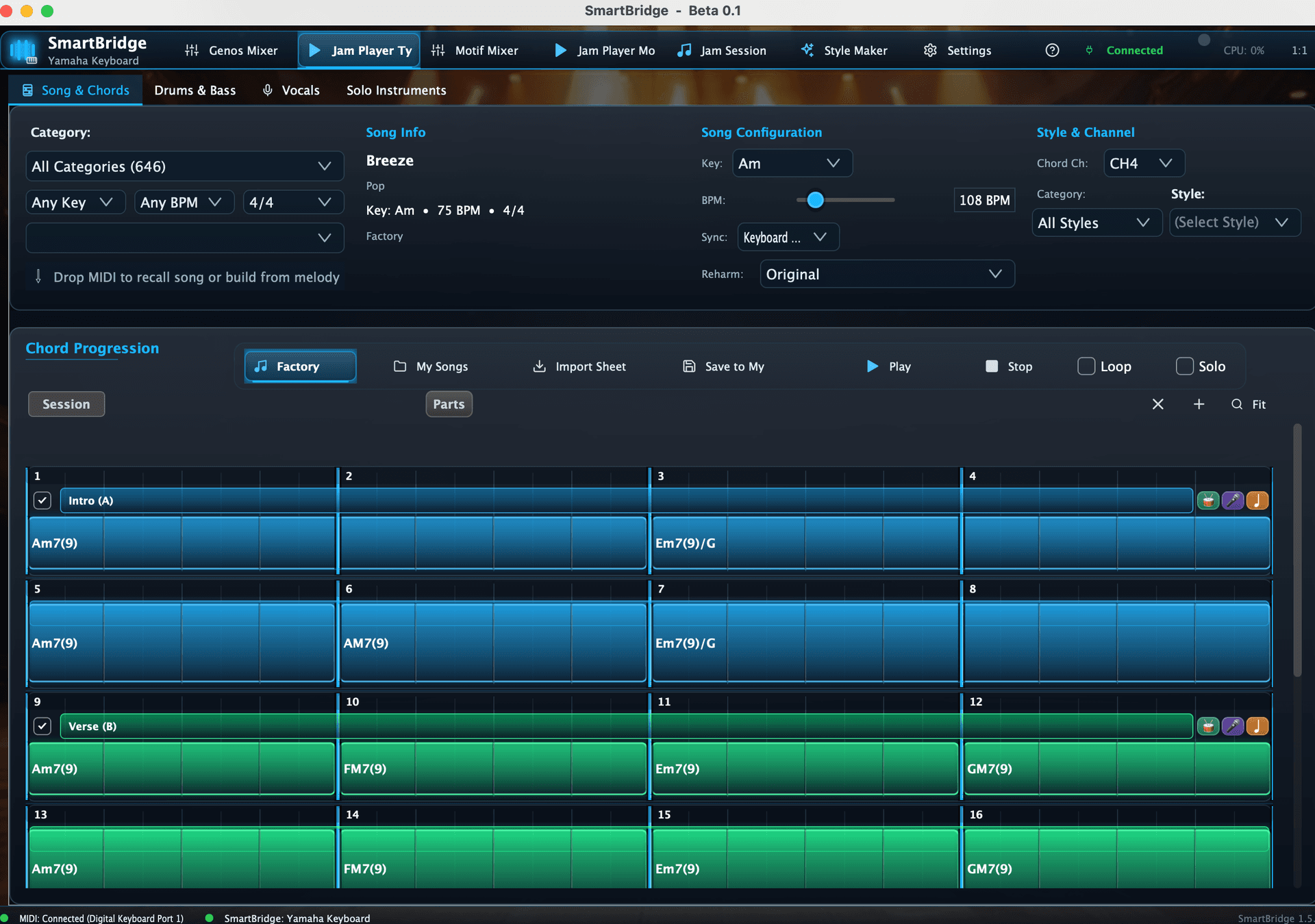Click the Fit magnifier button

(1249, 404)
